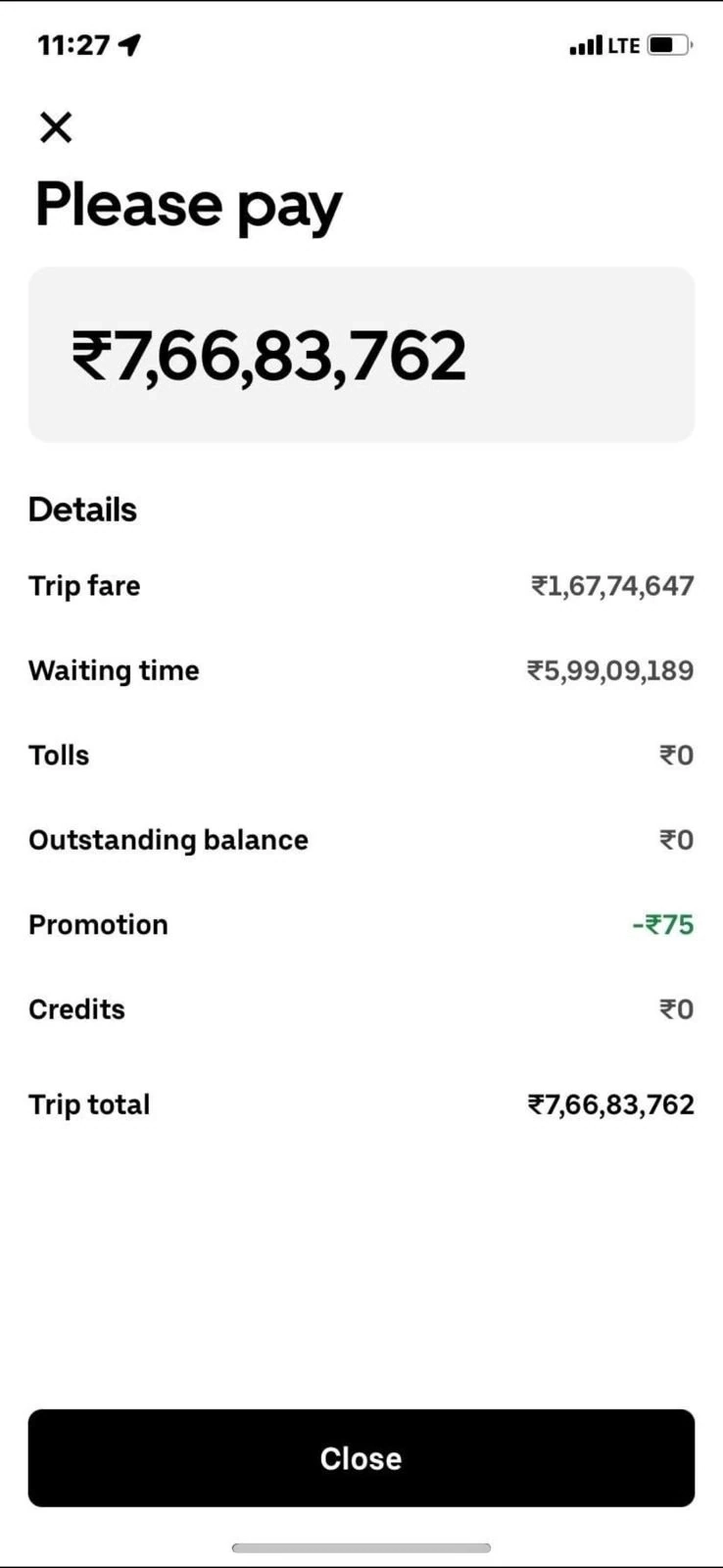The height and width of the screenshot is (1568, 723).
Task: Tap the battery icon in status bar
Action: click(x=669, y=45)
